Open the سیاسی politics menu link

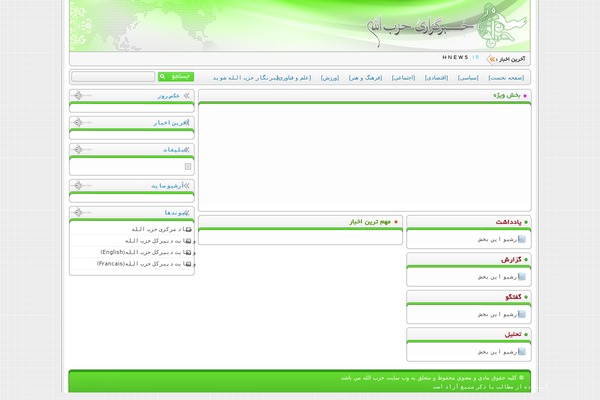coord(468,78)
